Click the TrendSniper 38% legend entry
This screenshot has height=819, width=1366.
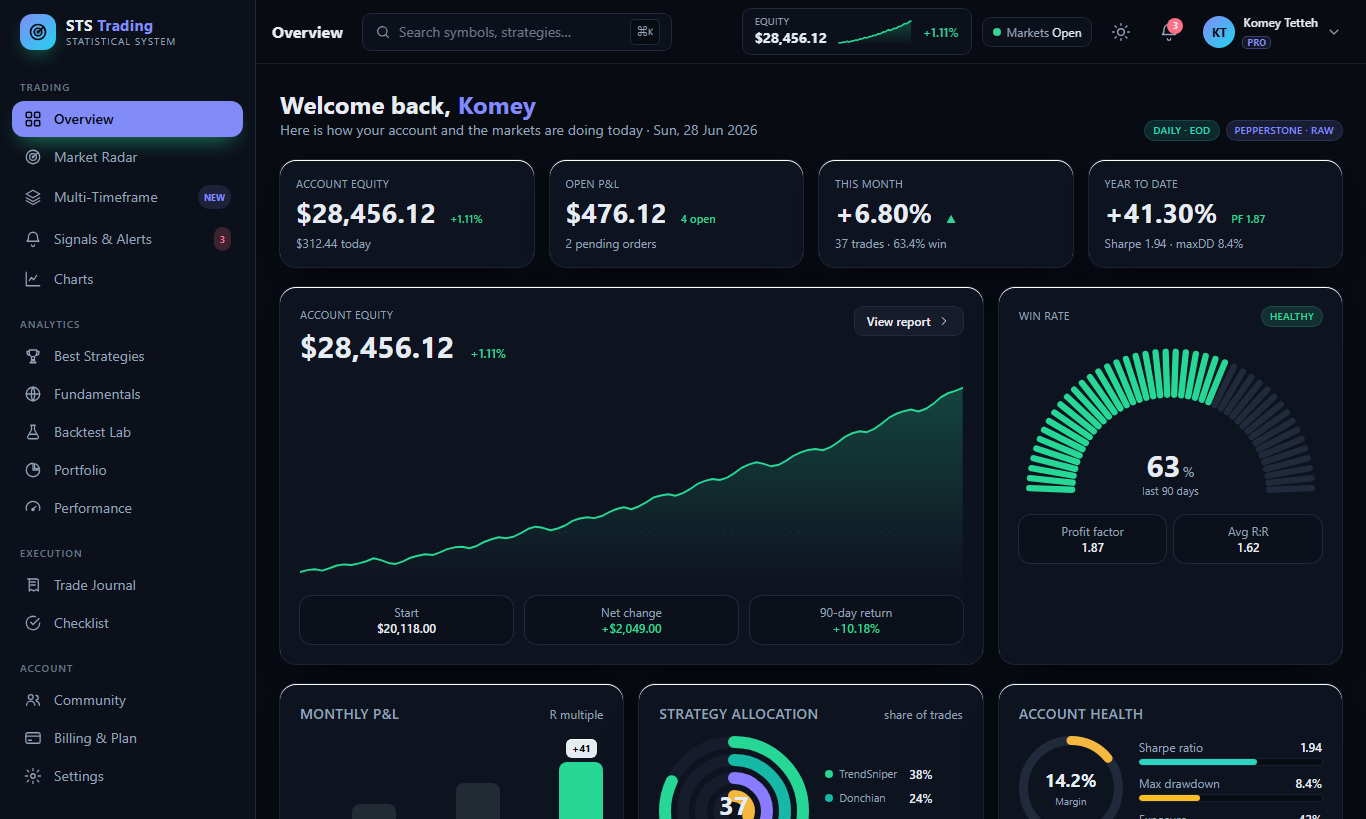click(x=879, y=774)
